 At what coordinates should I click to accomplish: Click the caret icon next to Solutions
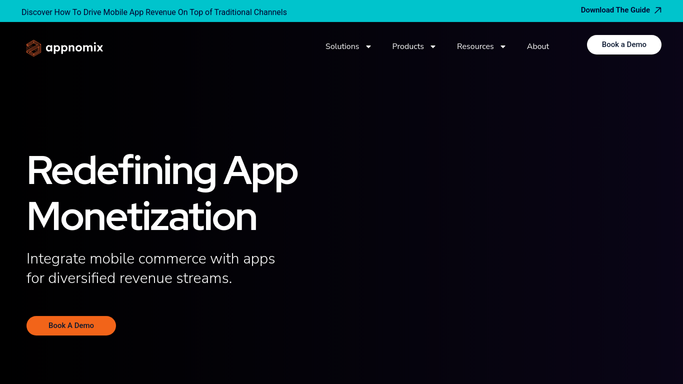pyautogui.click(x=369, y=47)
